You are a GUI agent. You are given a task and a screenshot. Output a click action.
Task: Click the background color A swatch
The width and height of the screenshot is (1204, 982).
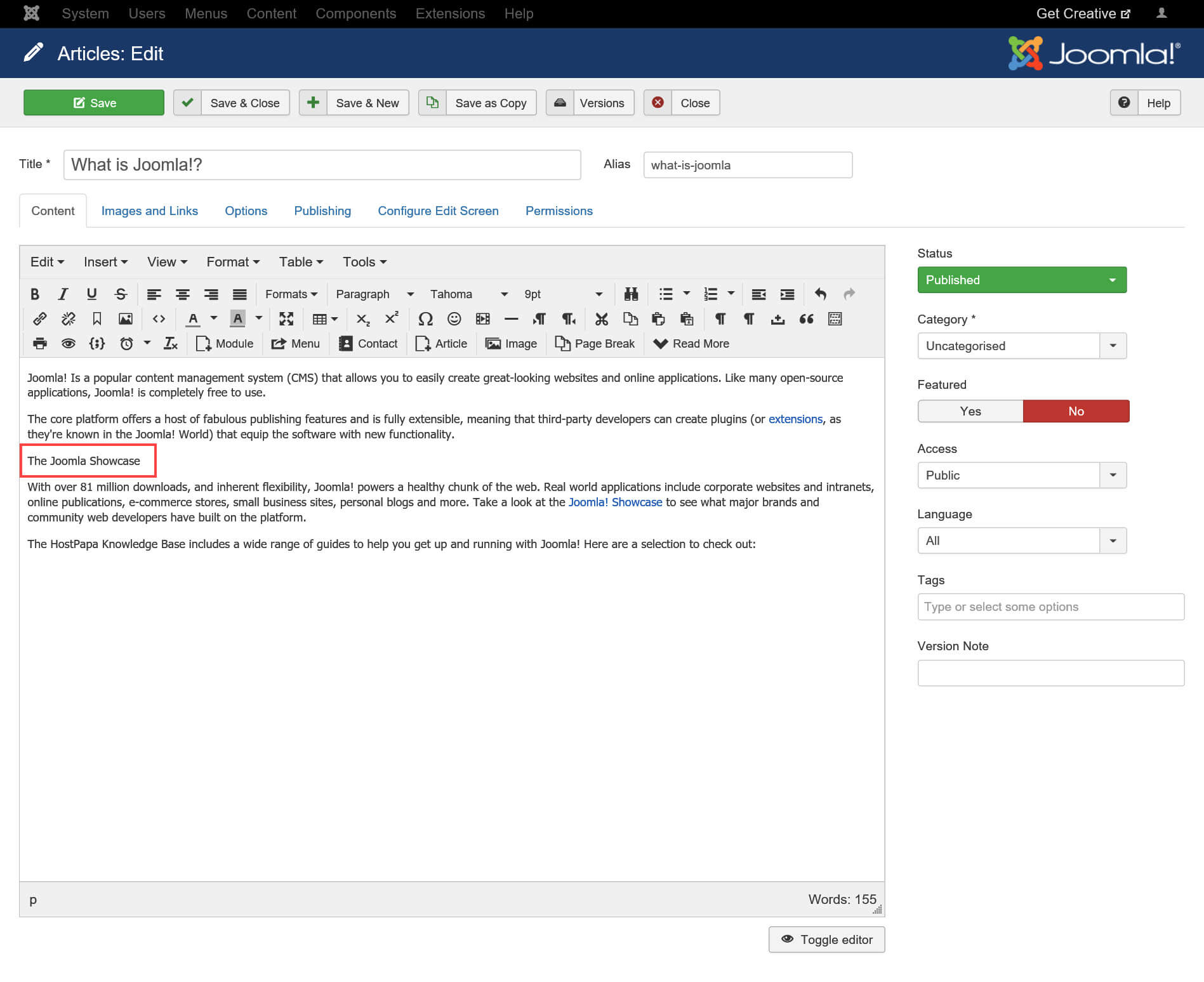coord(237,318)
